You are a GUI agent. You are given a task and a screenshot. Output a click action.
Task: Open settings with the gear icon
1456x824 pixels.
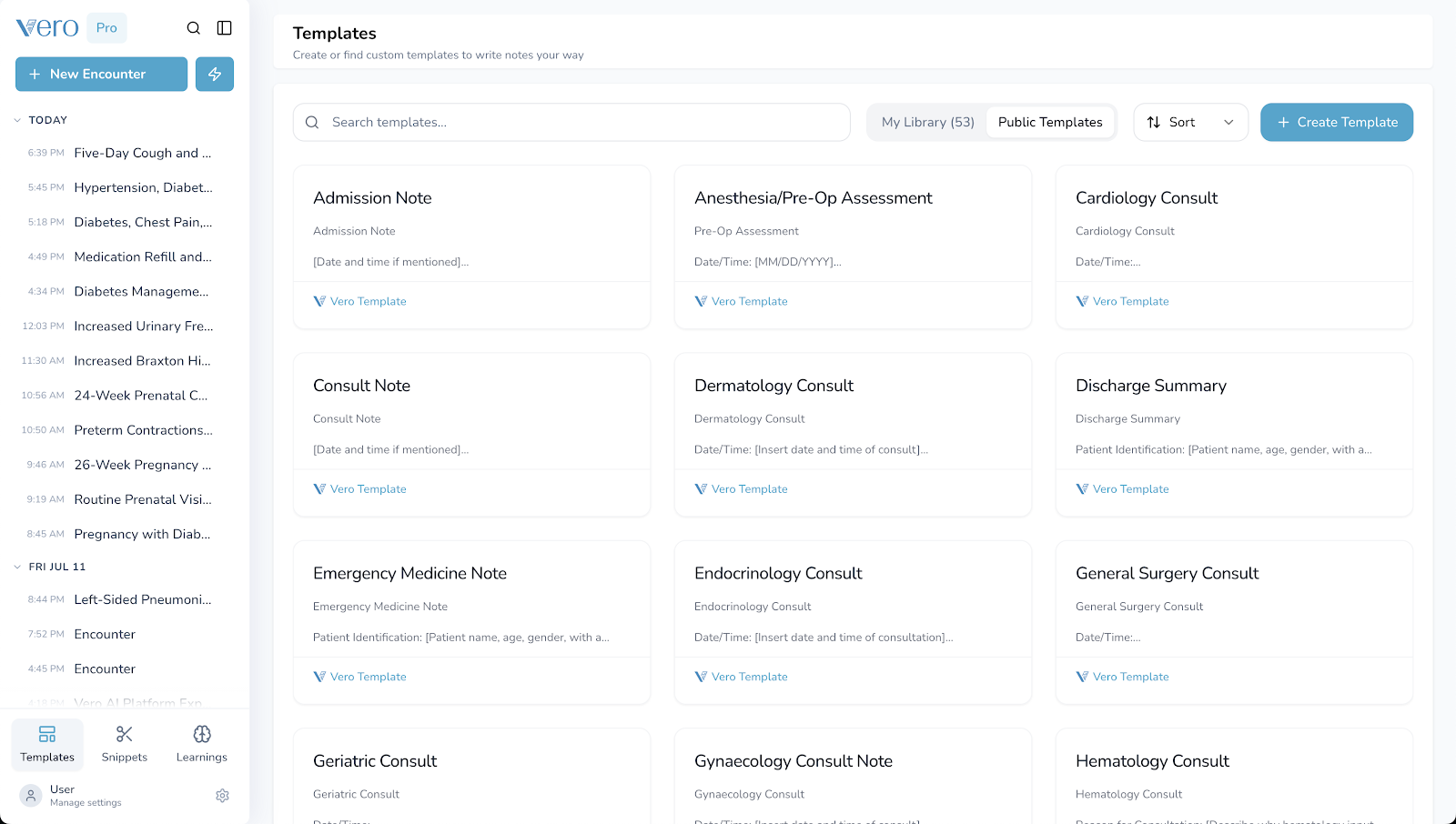pos(222,795)
